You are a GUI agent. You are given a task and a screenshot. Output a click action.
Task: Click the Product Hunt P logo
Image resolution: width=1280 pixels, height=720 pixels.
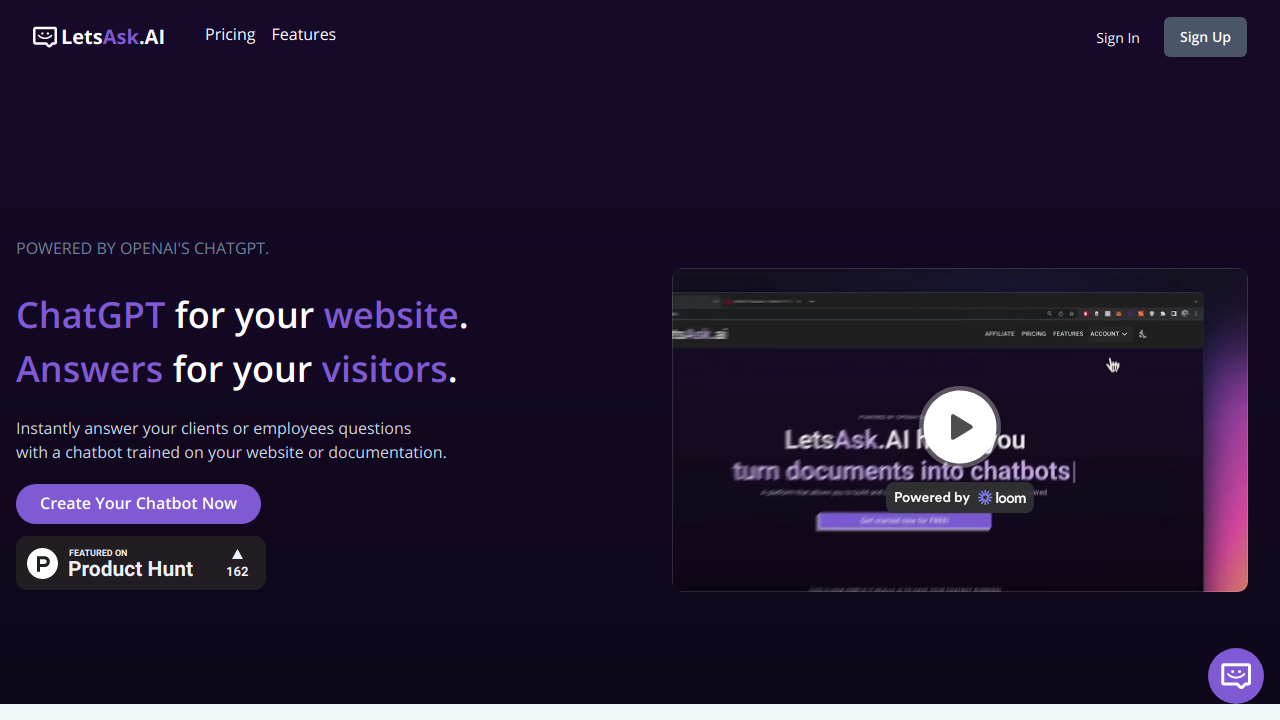(x=43, y=563)
